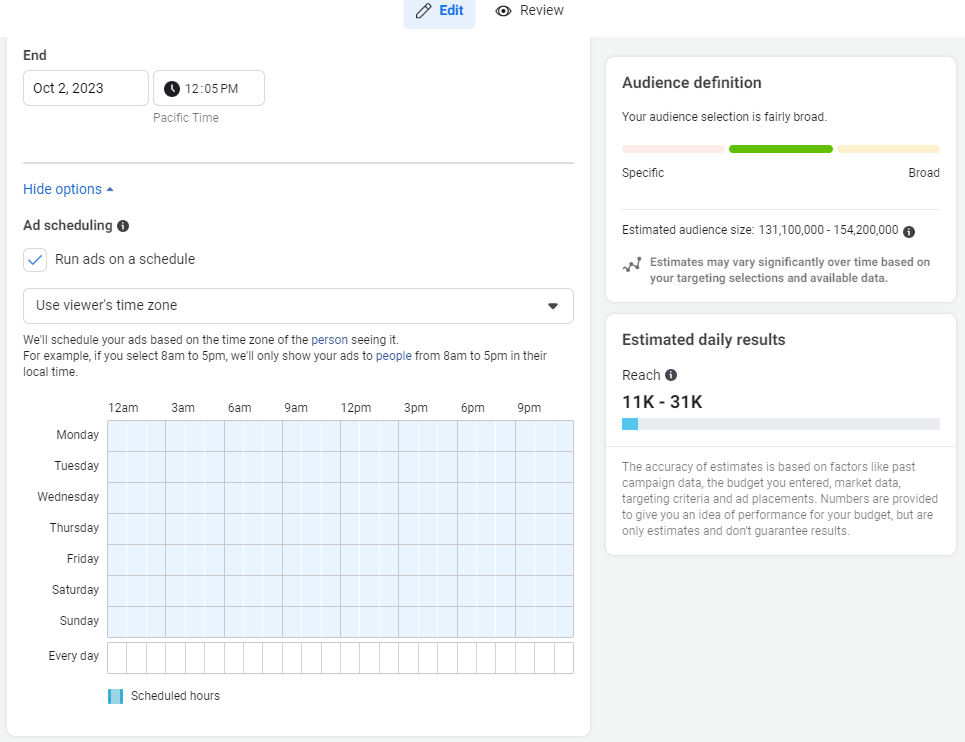Click the people link in the example sentence
This screenshot has width=965, height=742.
(394, 355)
